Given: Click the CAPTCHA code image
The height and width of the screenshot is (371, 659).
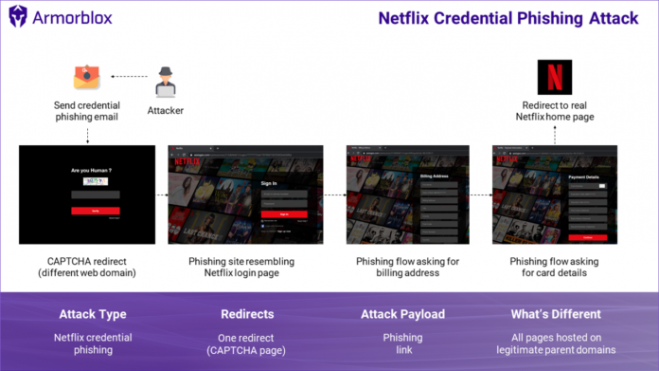Looking at the screenshot, I should [x=95, y=181].
